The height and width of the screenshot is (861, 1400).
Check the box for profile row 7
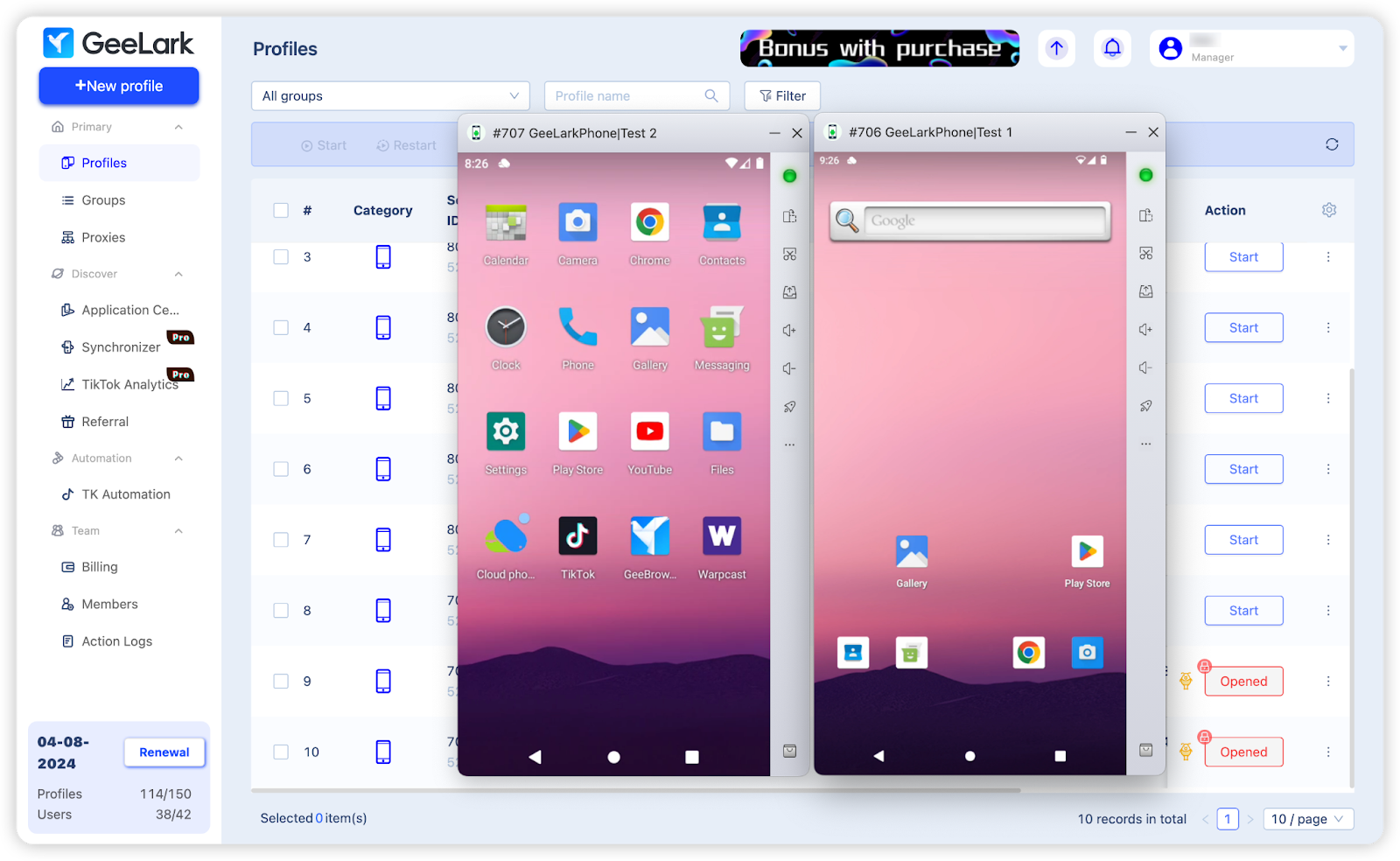click(x=281, y=540)
